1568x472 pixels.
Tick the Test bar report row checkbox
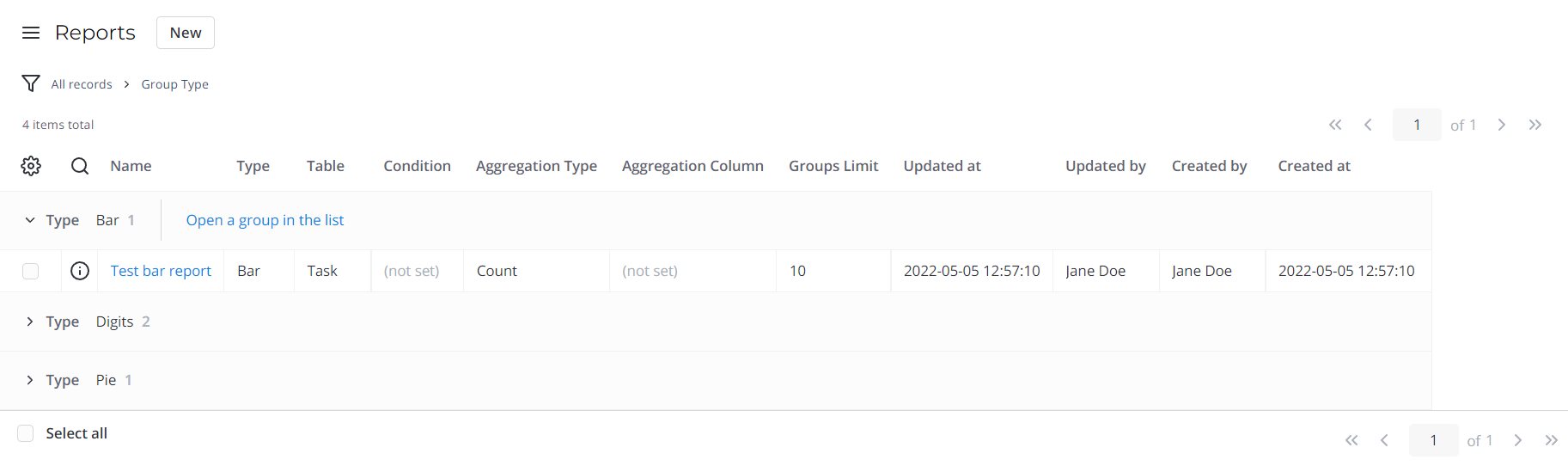point(31,271)
